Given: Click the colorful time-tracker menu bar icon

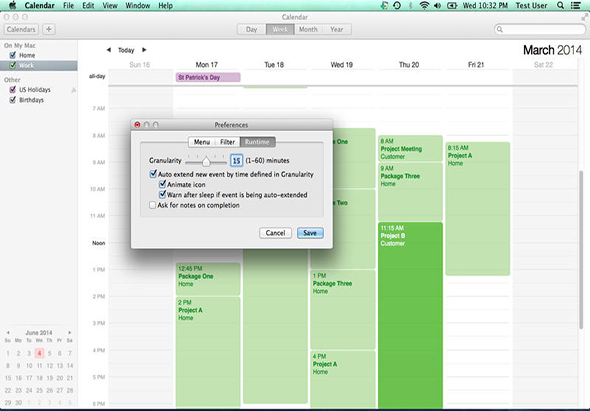Looking at the screenshot, I should [384, 5].
